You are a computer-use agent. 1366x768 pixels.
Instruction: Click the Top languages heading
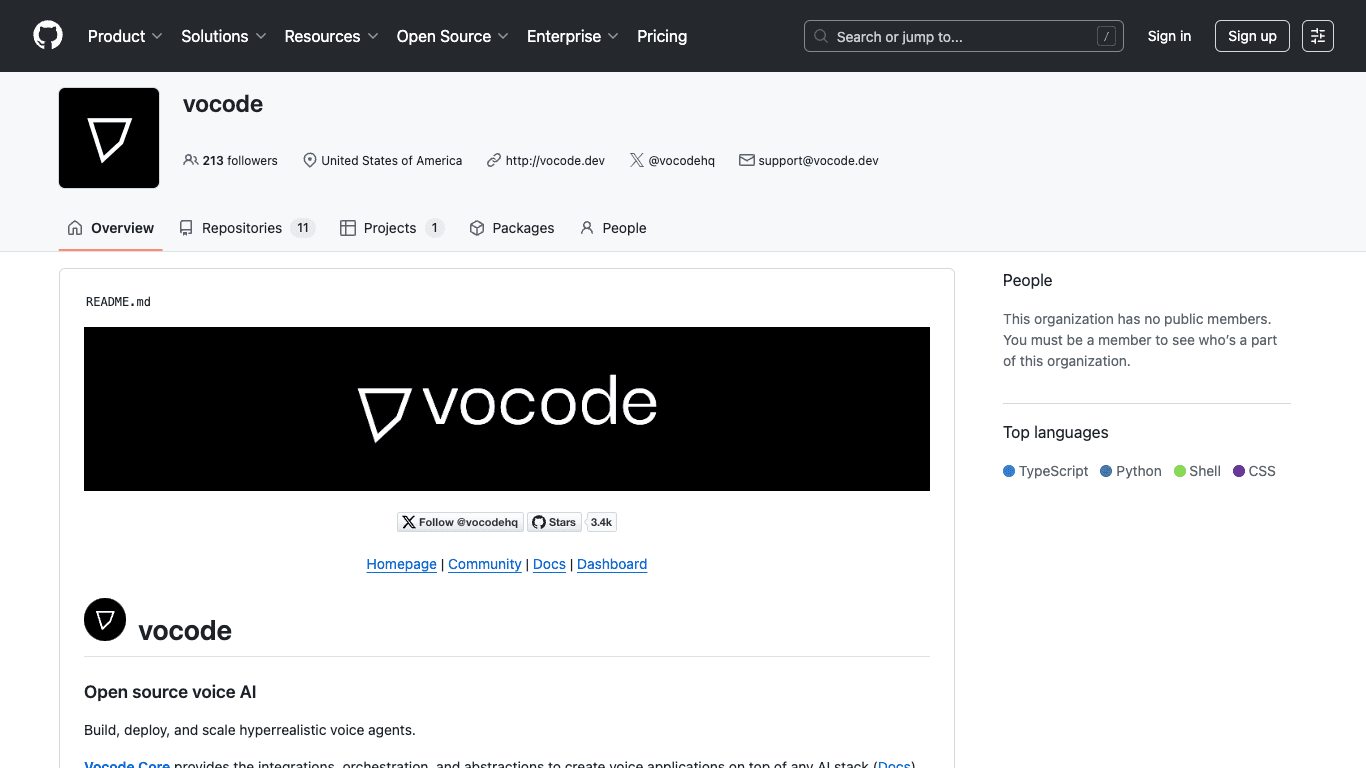1056,433
